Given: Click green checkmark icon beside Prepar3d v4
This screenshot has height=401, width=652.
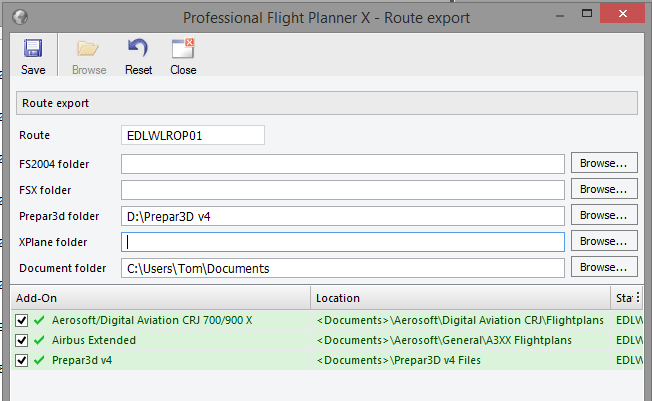Looking at the screenshot, I should (39, 360).
